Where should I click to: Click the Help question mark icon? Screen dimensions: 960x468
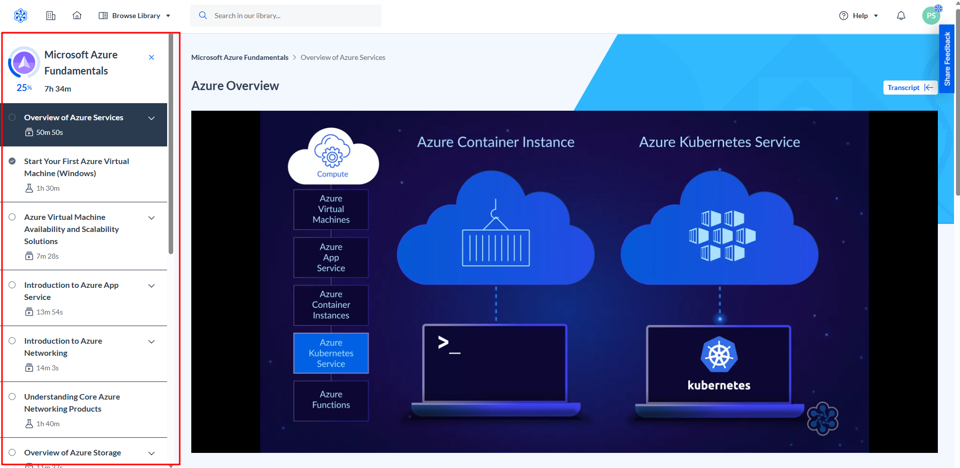tap(844, 15)
